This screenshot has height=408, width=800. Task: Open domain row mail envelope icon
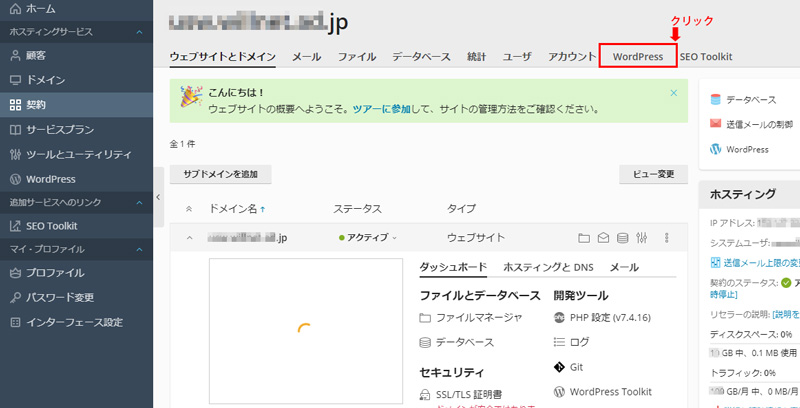click(x=603, y=238)
